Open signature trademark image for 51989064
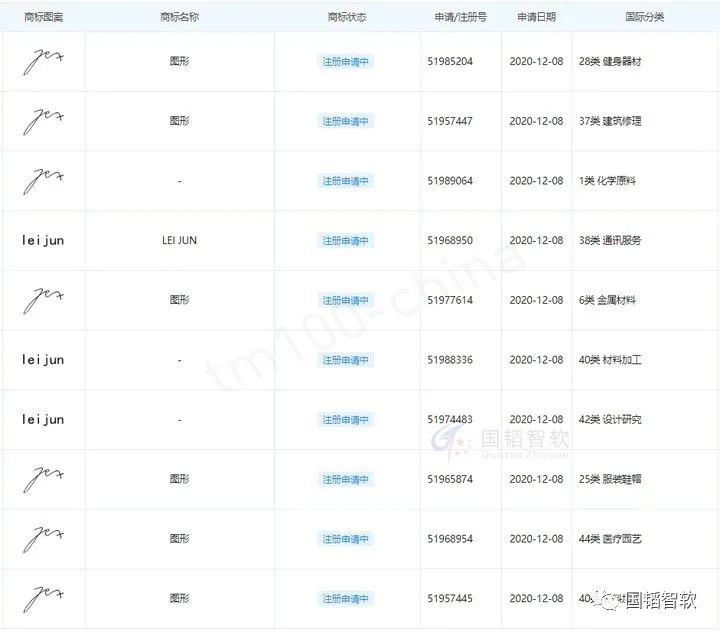 point(44,181)
